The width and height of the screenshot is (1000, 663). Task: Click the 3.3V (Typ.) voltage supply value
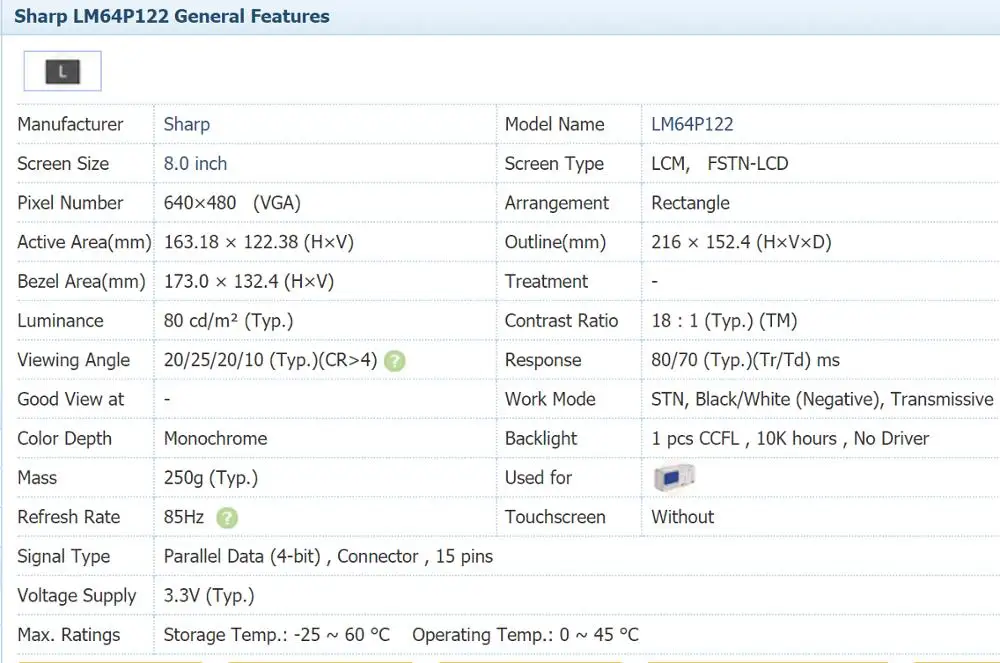pos(209,596)
